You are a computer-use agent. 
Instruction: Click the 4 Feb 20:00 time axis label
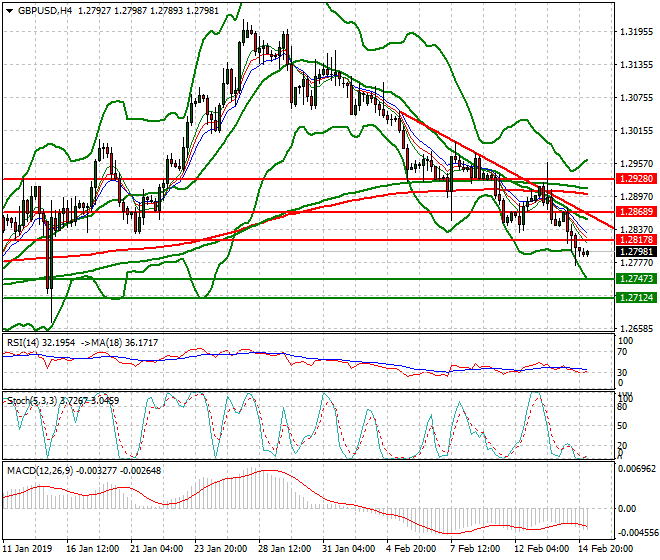pyautogui.click(x=411, y=549)
